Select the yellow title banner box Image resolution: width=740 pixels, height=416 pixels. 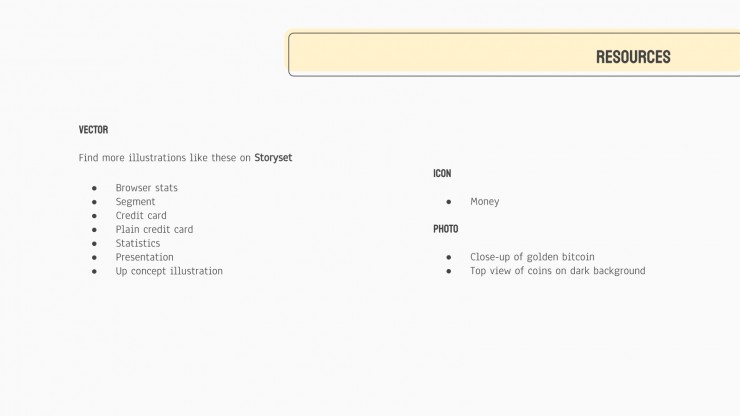pyautogui.click(x=514, y=54)
